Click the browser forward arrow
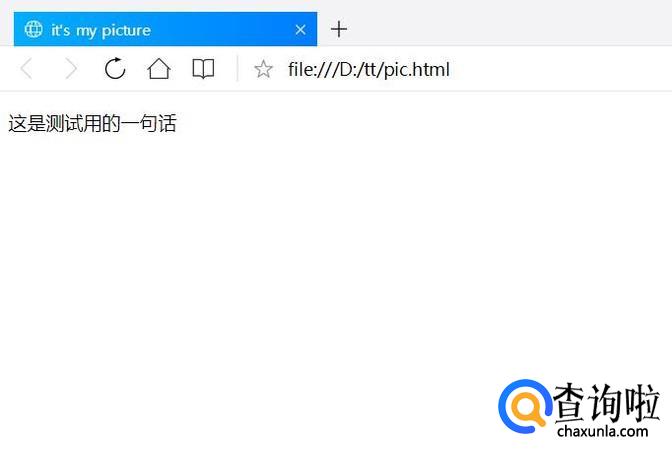The height and width of the screenshot is (462, 672). pos(71,69)
